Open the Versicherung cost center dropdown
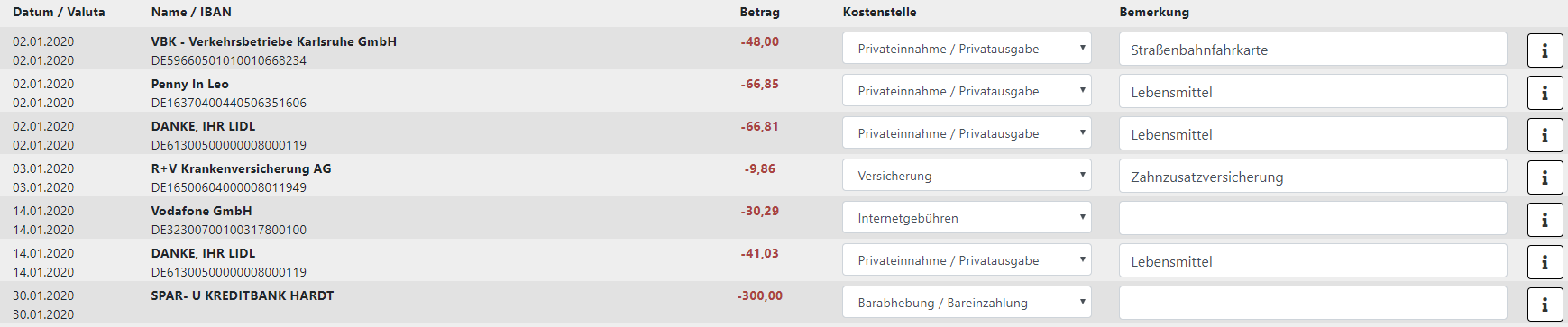The image size is (1568, 327). click(967, 176)
